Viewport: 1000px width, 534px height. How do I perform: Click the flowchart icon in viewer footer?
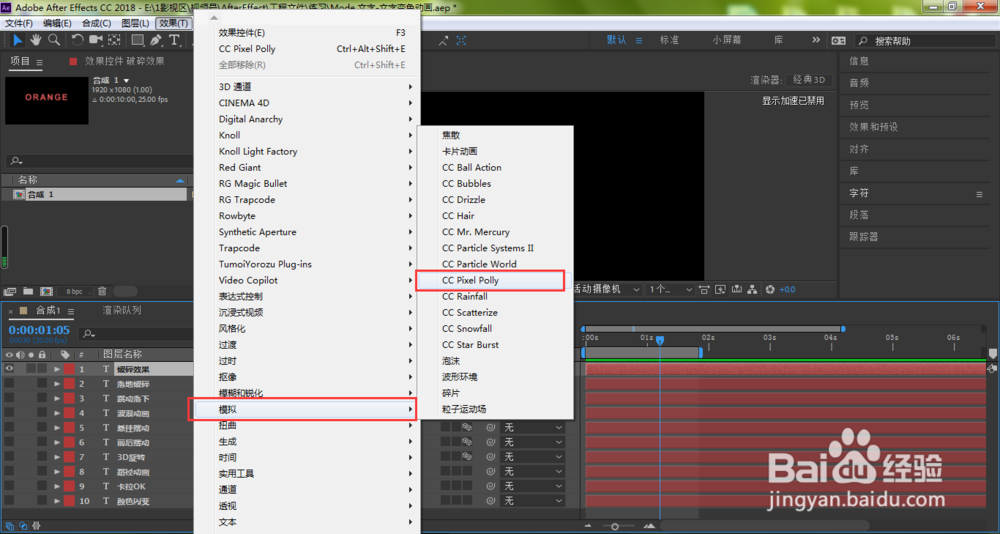click(753, 290)
